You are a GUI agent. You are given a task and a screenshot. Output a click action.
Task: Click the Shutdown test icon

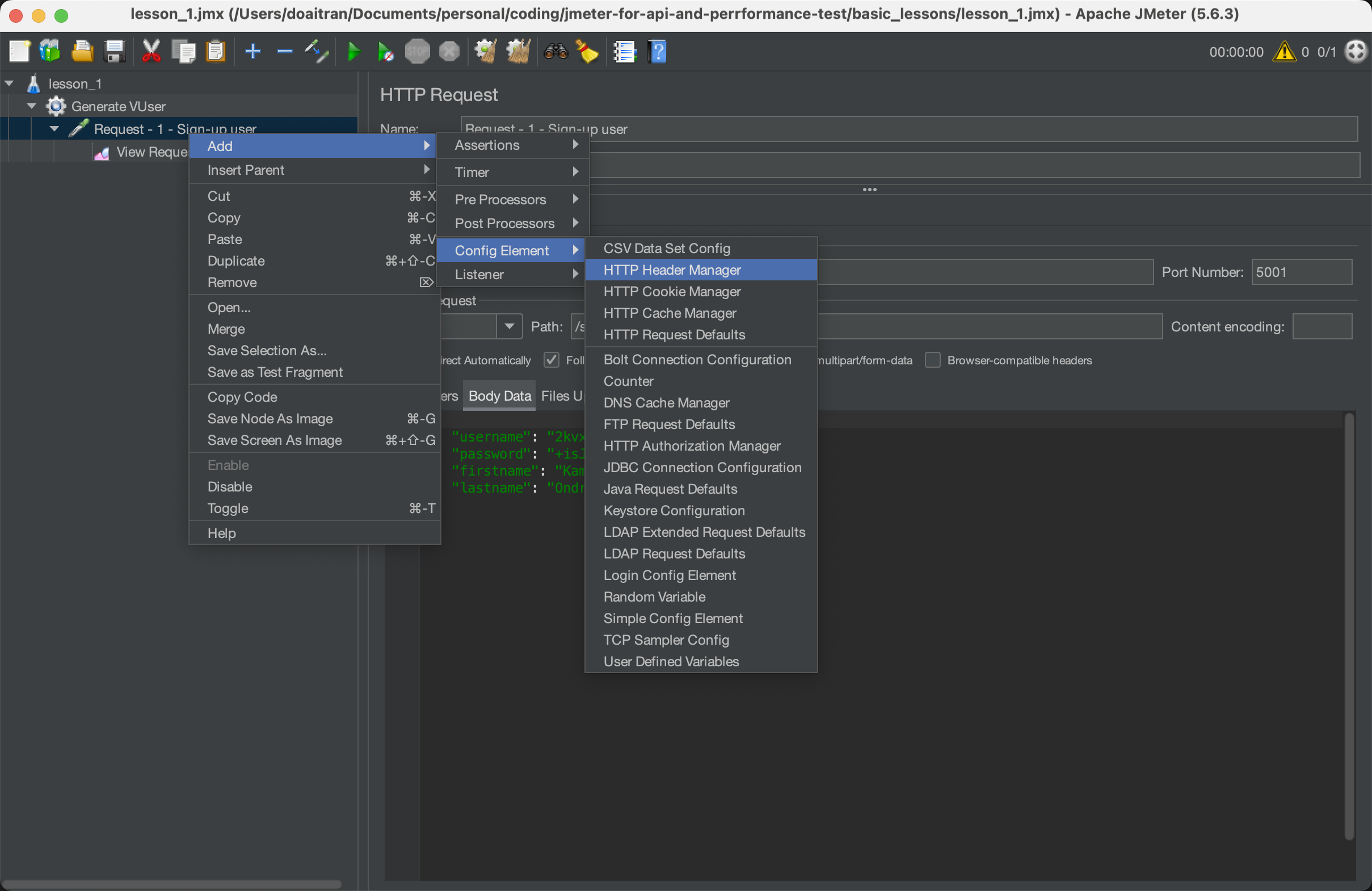[x=449, y=51]
